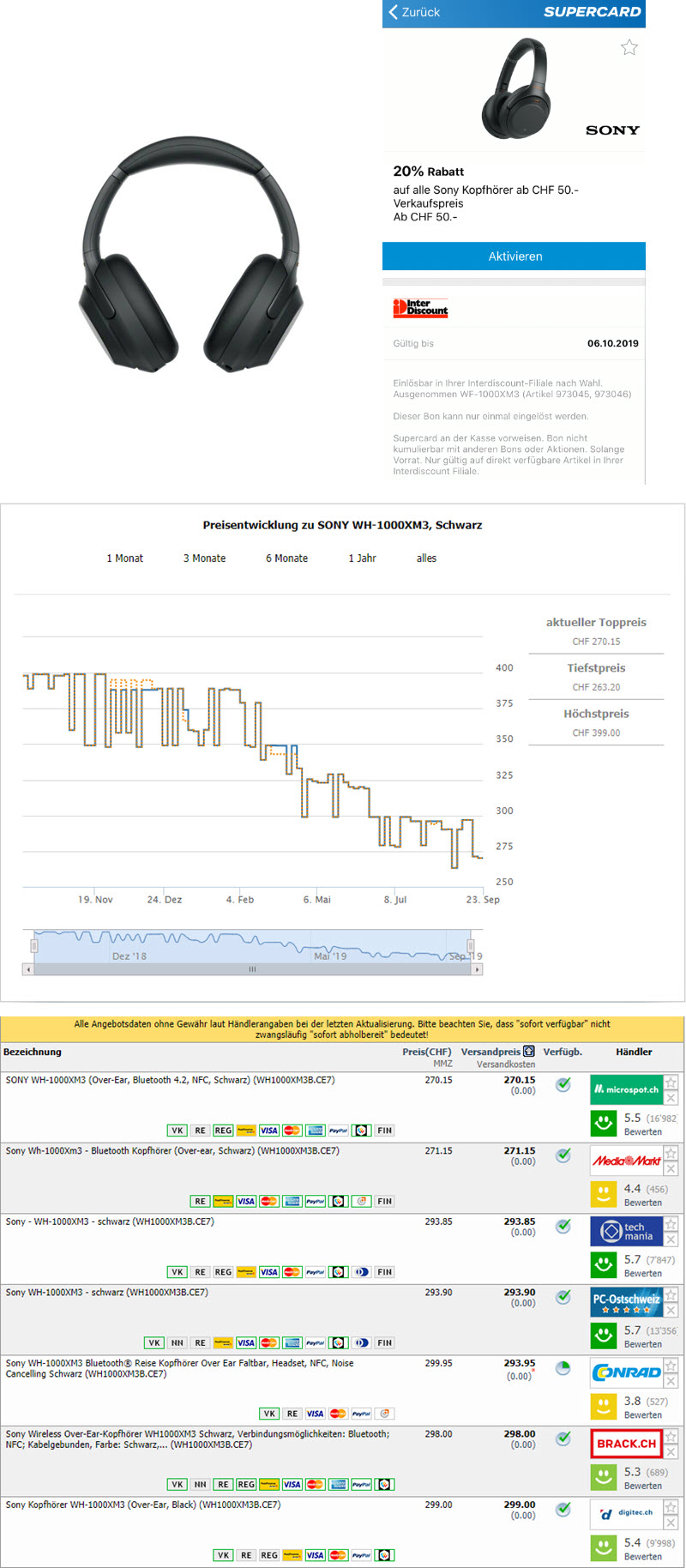
Task: Toggle the favorite star beside BRACK.CH
Action: coord(671,1436)
